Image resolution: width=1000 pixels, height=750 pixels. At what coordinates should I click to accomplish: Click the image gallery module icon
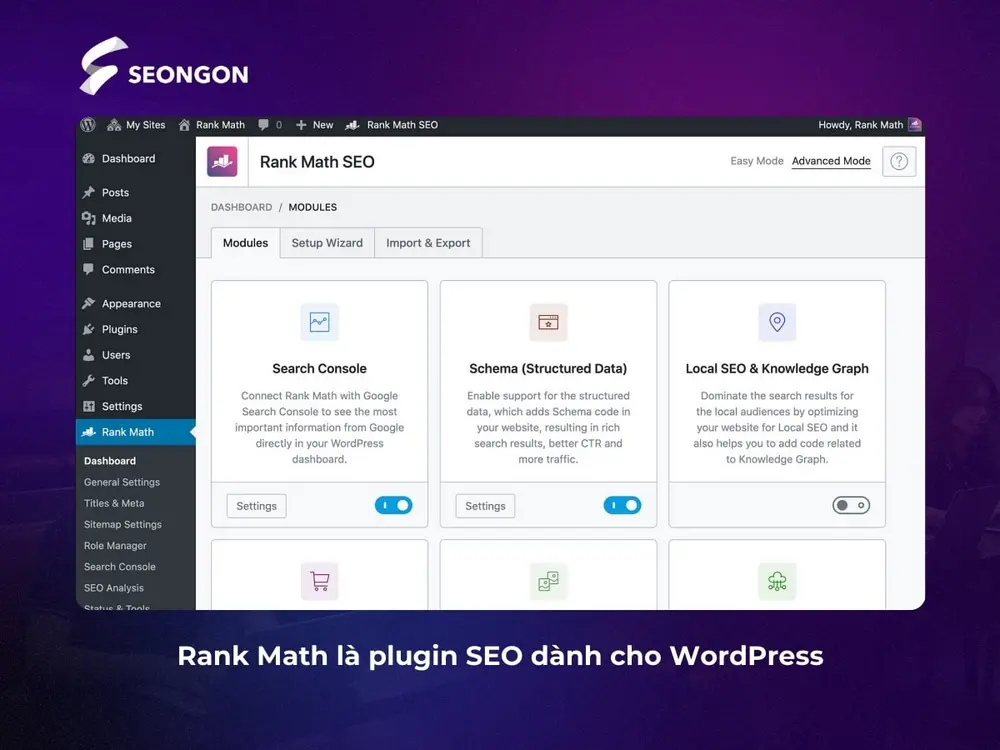[x=548, y=581]
